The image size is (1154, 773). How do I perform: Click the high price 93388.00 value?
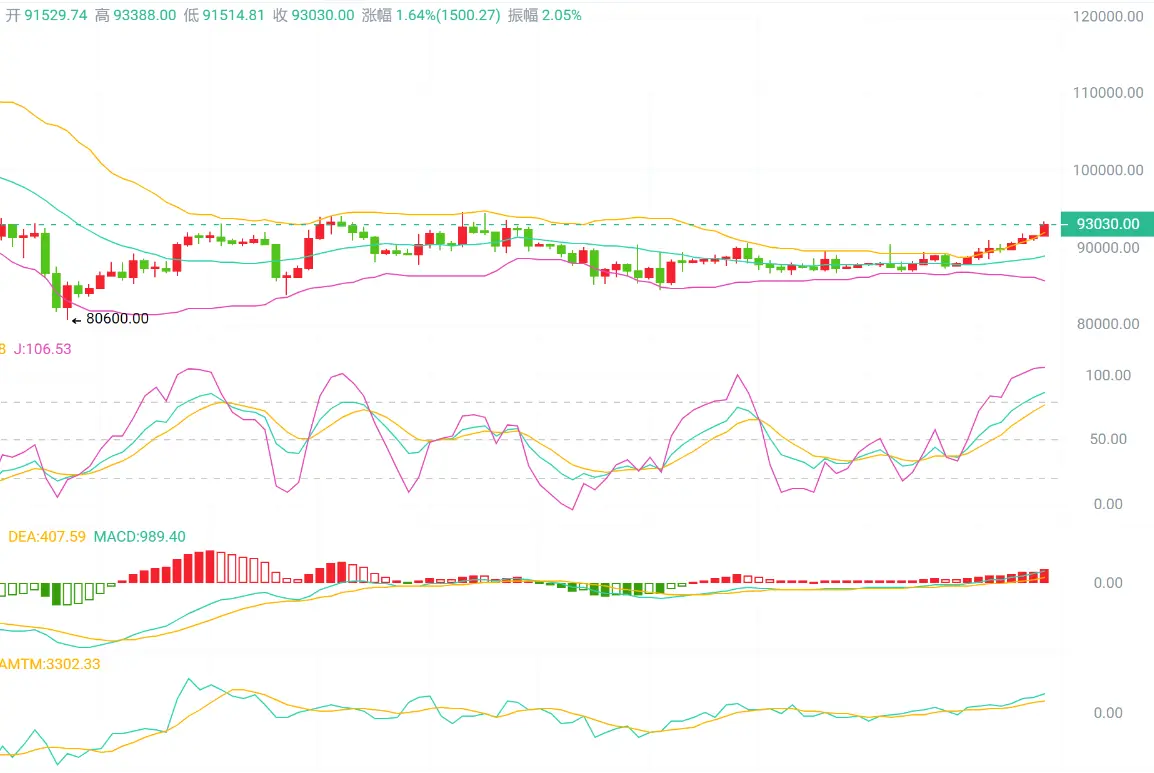tap(144, 15)
